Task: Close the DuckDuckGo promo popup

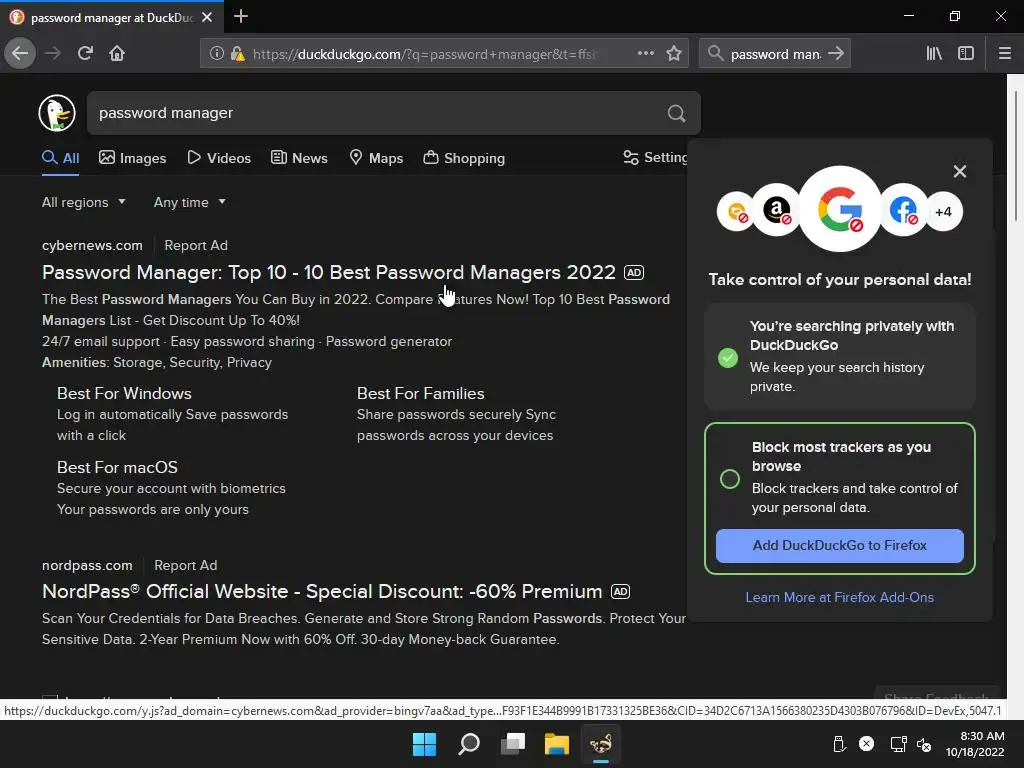Action: pyautogui.click(x=959, y=171)
